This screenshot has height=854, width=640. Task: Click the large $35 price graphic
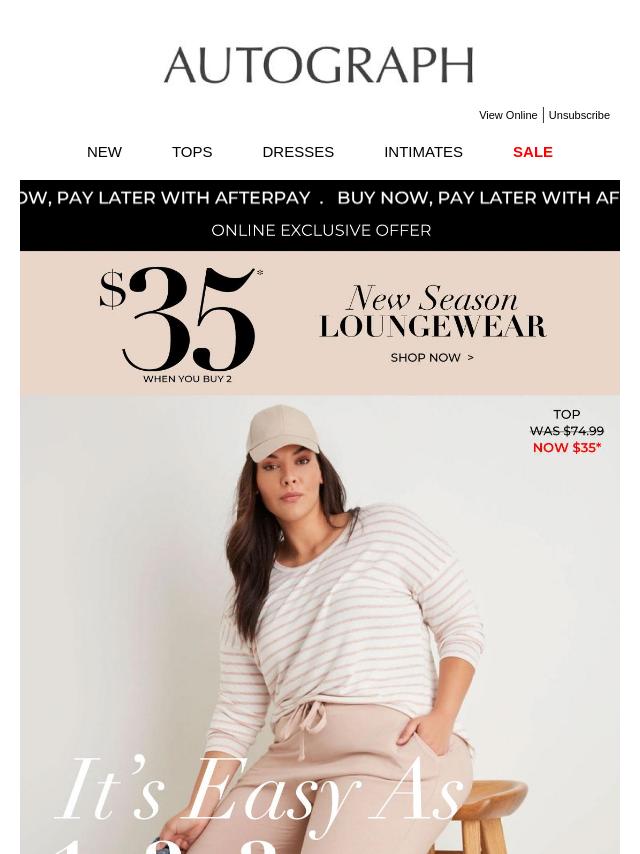click(x=182, y=319)
